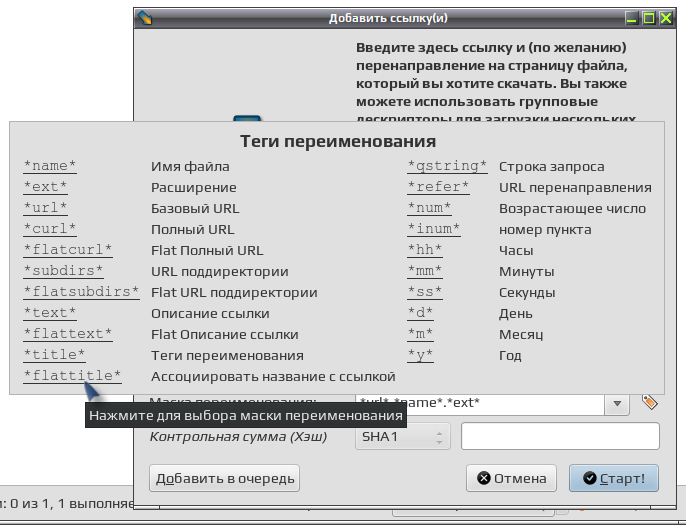Click the Строка запроса description text
Screen dimensions: 686x525
click(x=552, y=167)
